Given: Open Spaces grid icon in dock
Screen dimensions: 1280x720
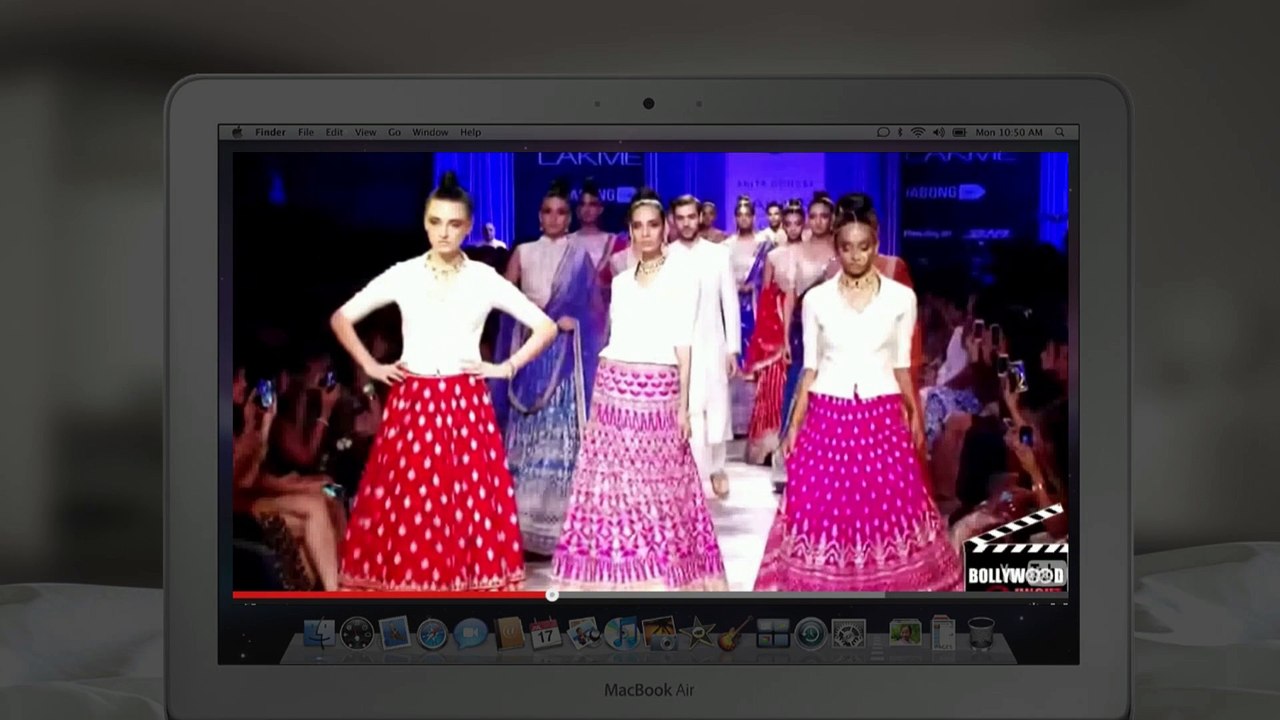Looking at the screenshot, I should click(x=772, y=633).
